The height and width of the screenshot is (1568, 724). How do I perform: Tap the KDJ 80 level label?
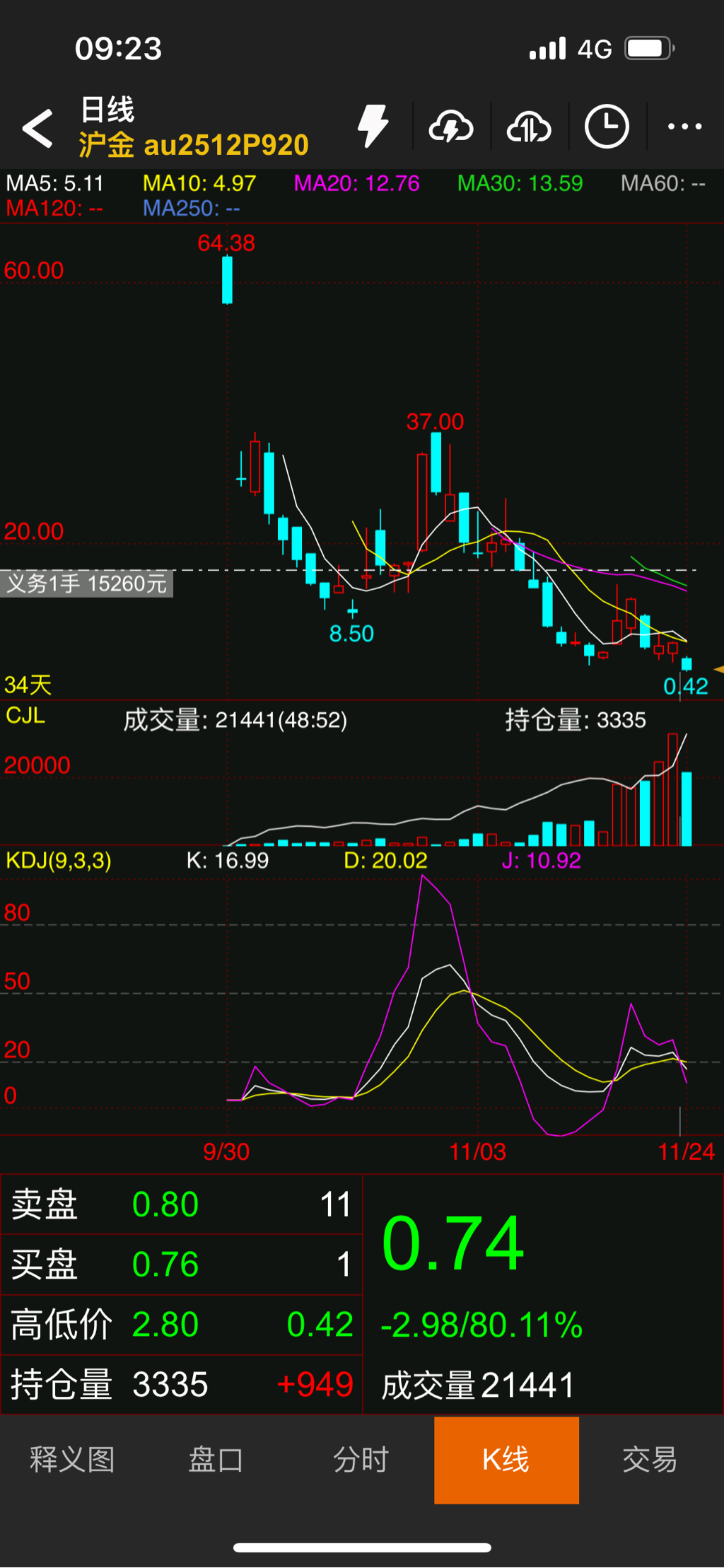tap(17, 913)
